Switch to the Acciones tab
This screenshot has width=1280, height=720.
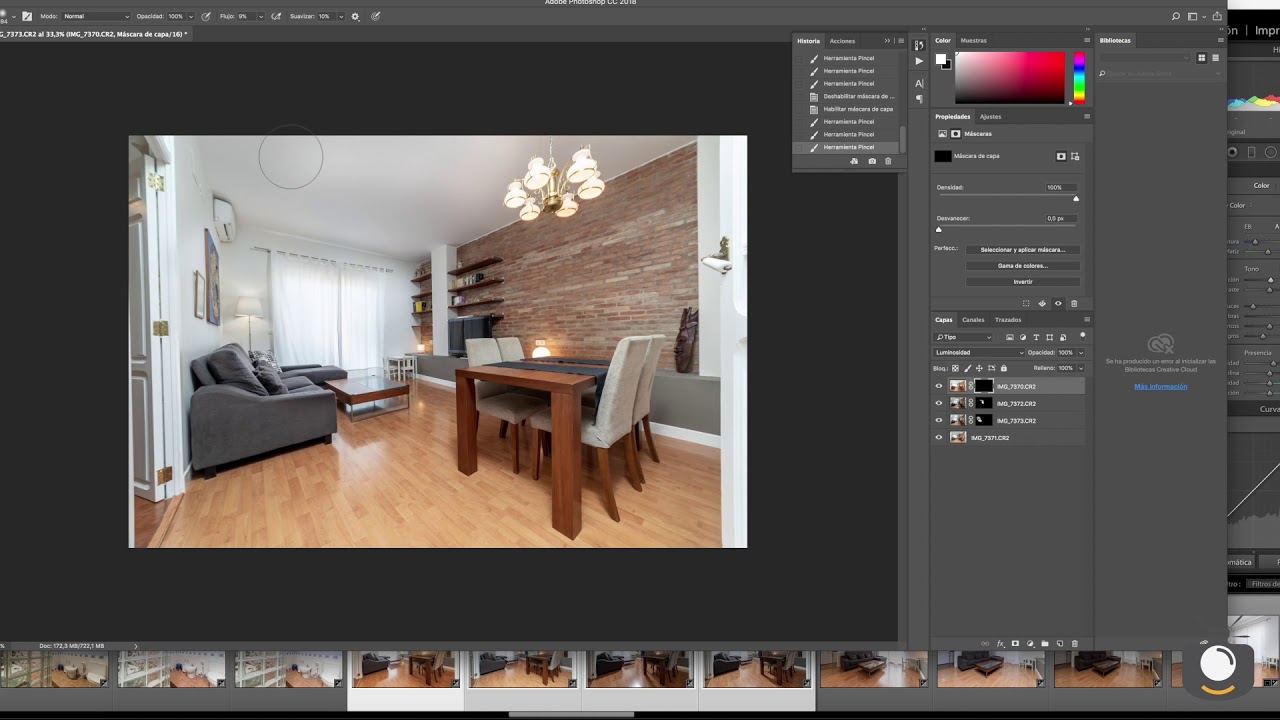(x=842, y=41)
